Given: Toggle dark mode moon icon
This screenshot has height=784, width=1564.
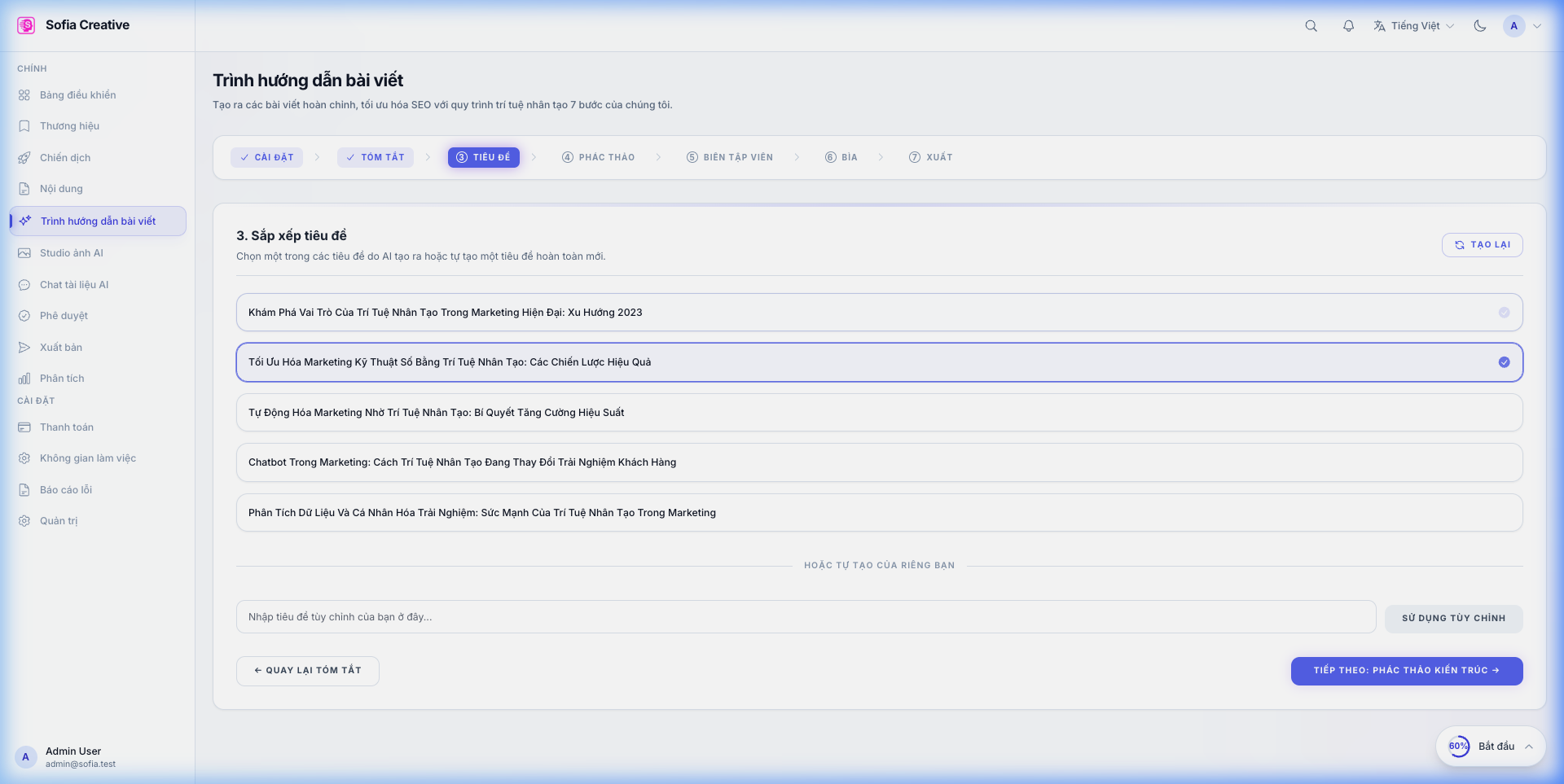Looking at the screenshot, I should click(1479, 26).
